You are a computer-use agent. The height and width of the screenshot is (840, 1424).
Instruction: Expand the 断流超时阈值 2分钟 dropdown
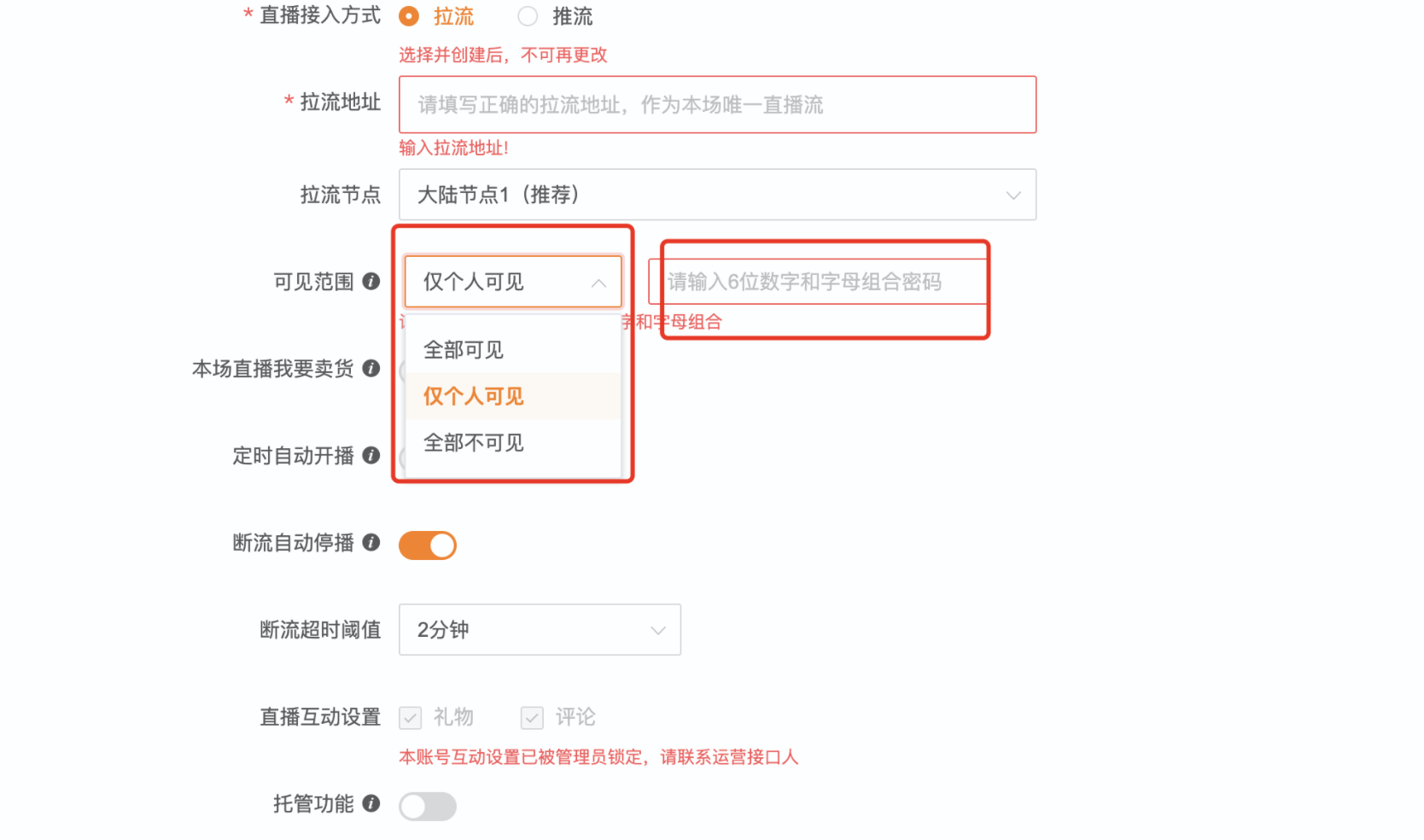tap(540, 630)
